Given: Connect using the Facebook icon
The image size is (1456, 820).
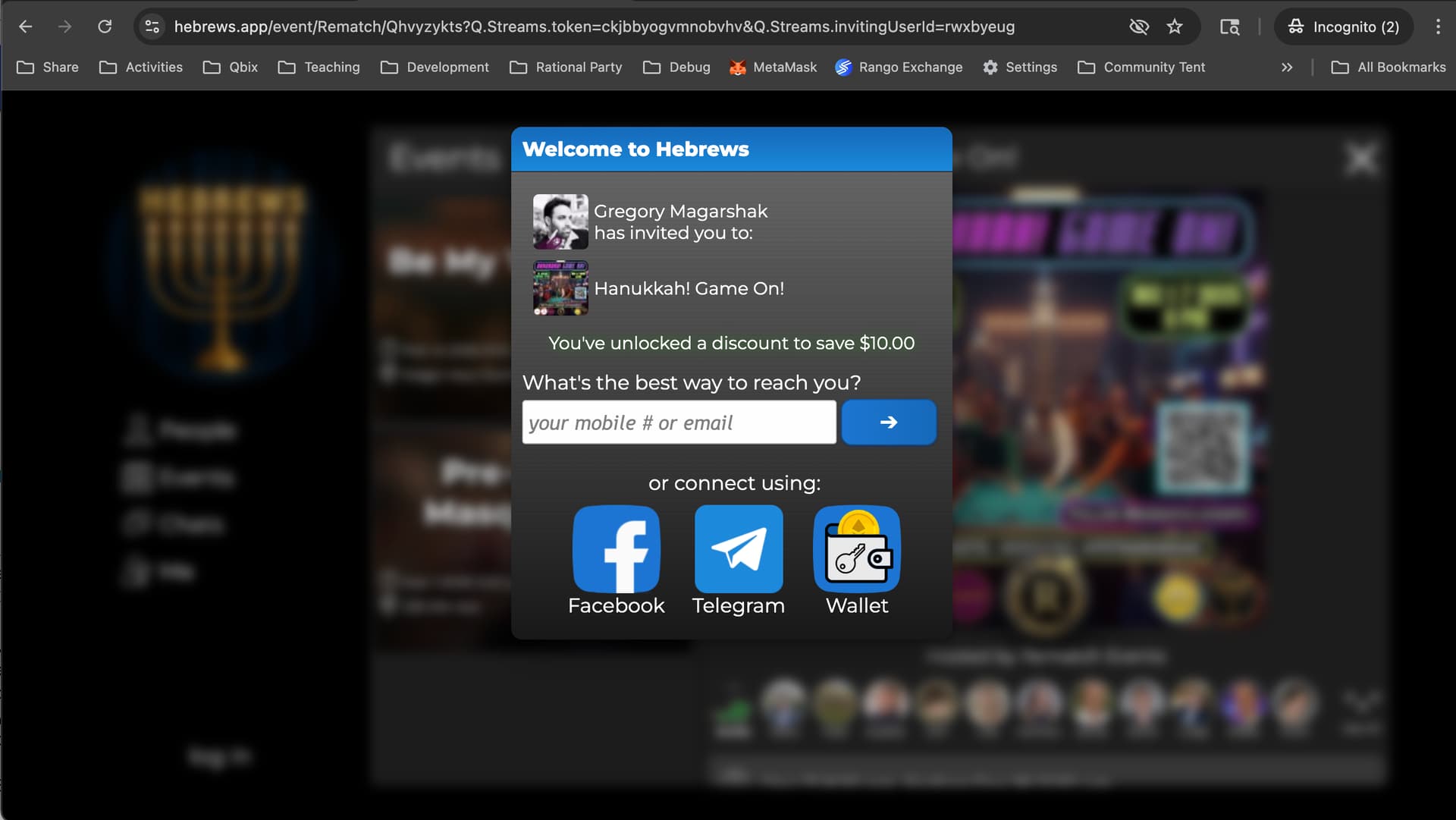Looking at the screenshot, I should click(x=616, y=549).
